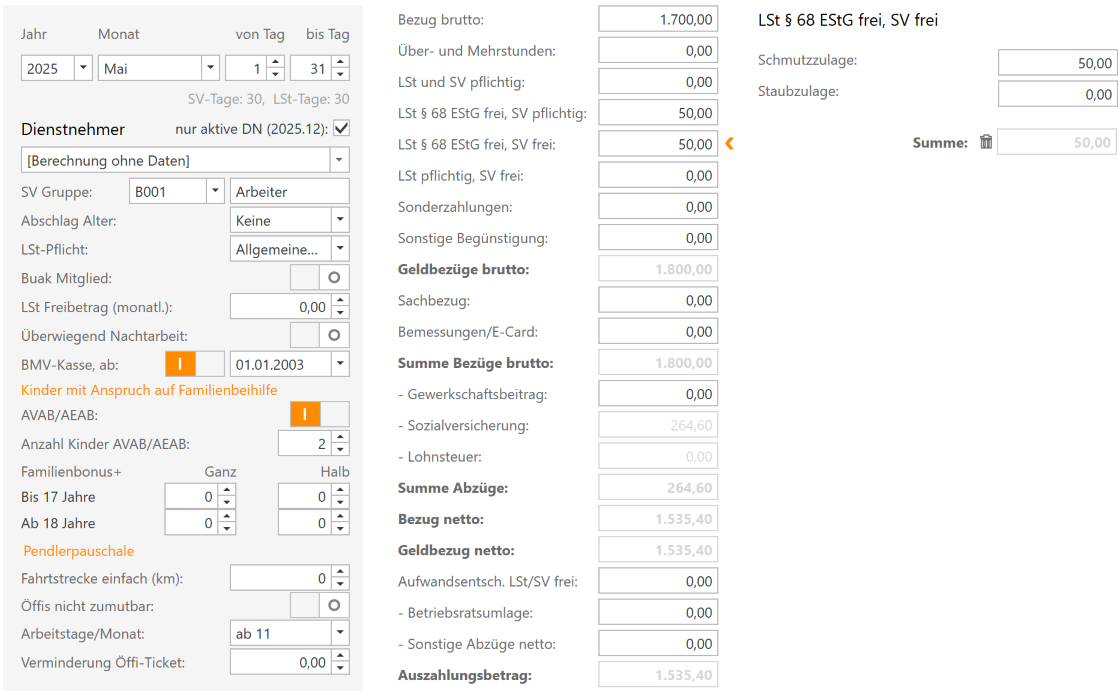
Task: Click the trash icon next to Summe
Action: pyautogui.click(x=986, y=143)
